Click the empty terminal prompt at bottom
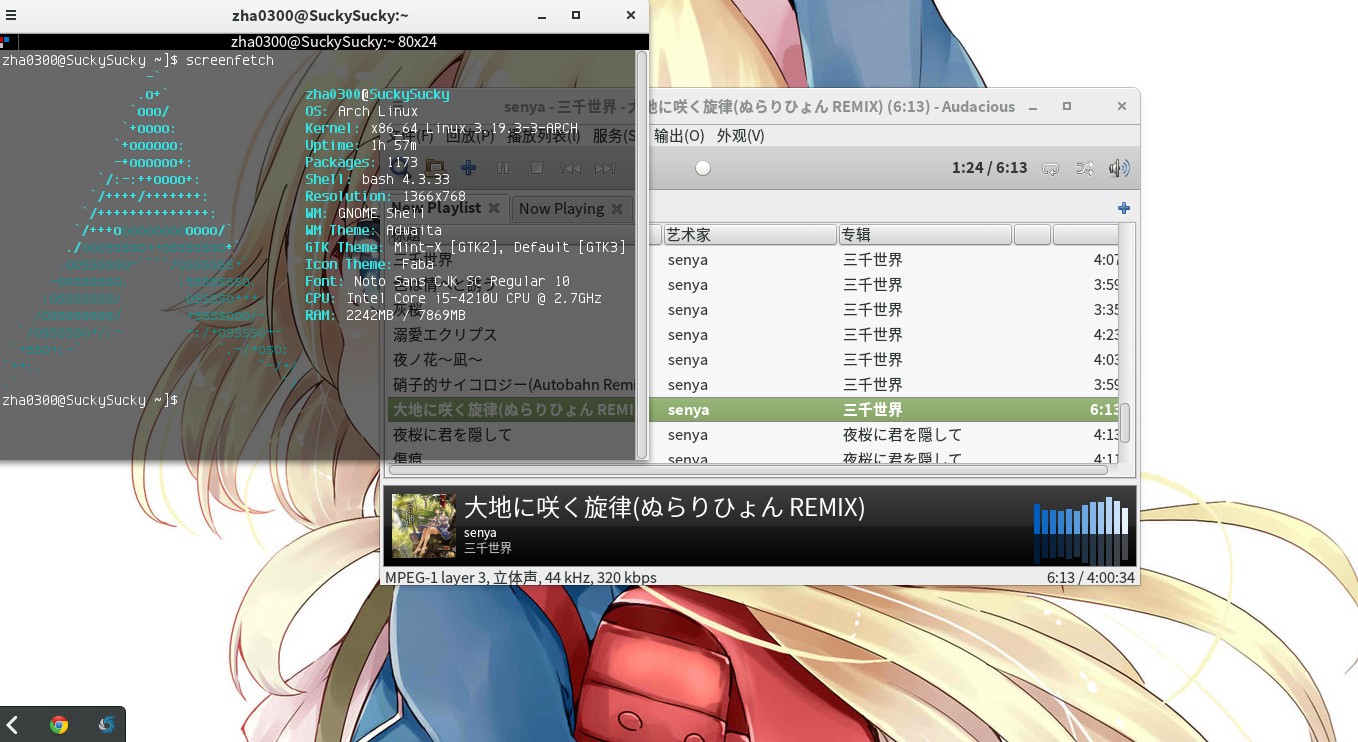 89,400
